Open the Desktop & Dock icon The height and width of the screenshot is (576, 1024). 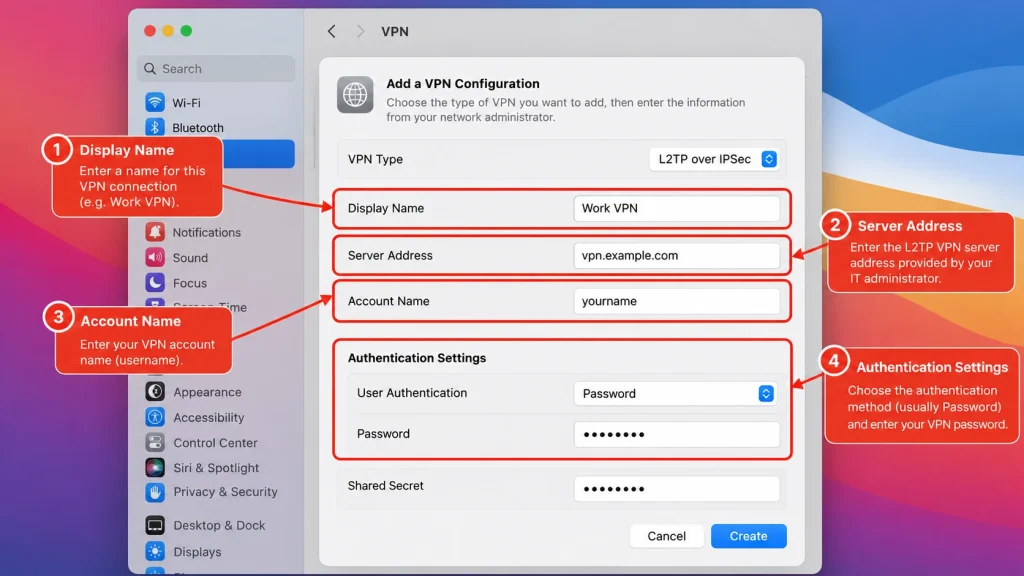pyautogui.click(x=155, y=525)
